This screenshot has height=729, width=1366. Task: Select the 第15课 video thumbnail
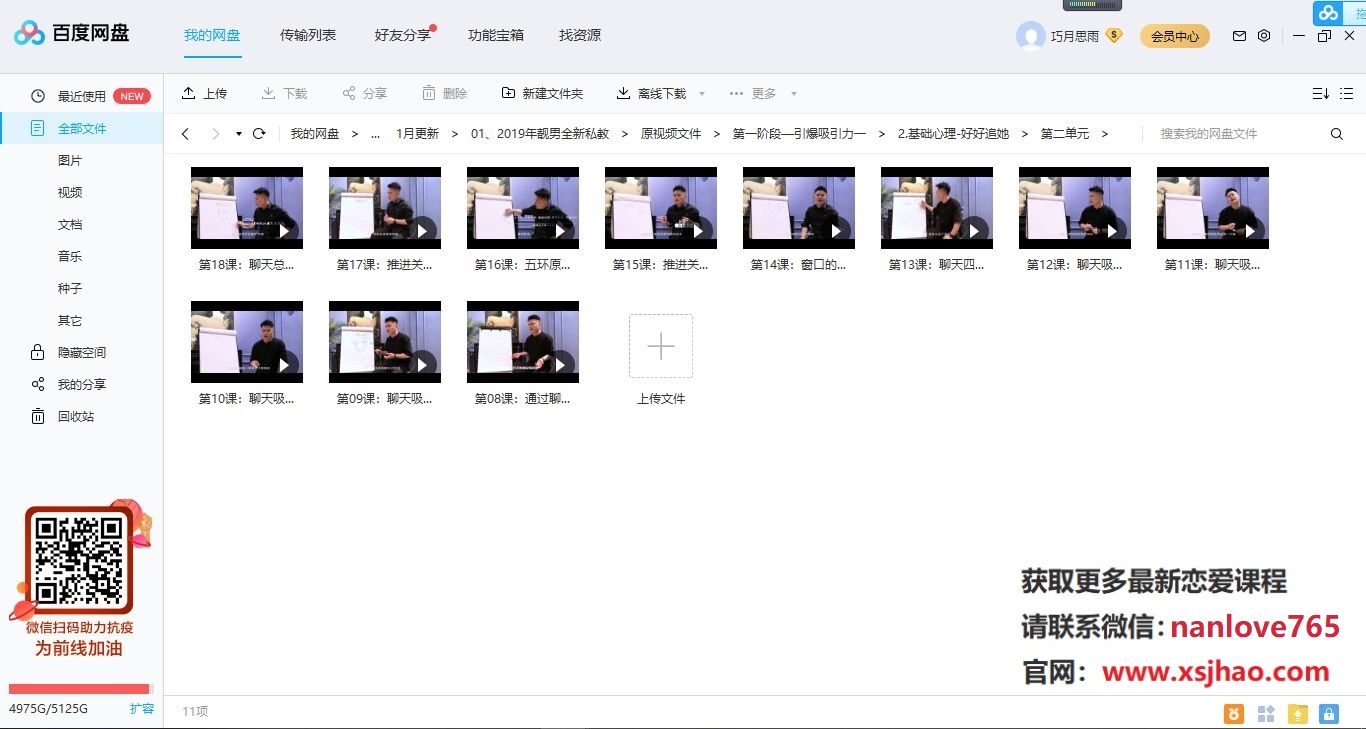661,208
